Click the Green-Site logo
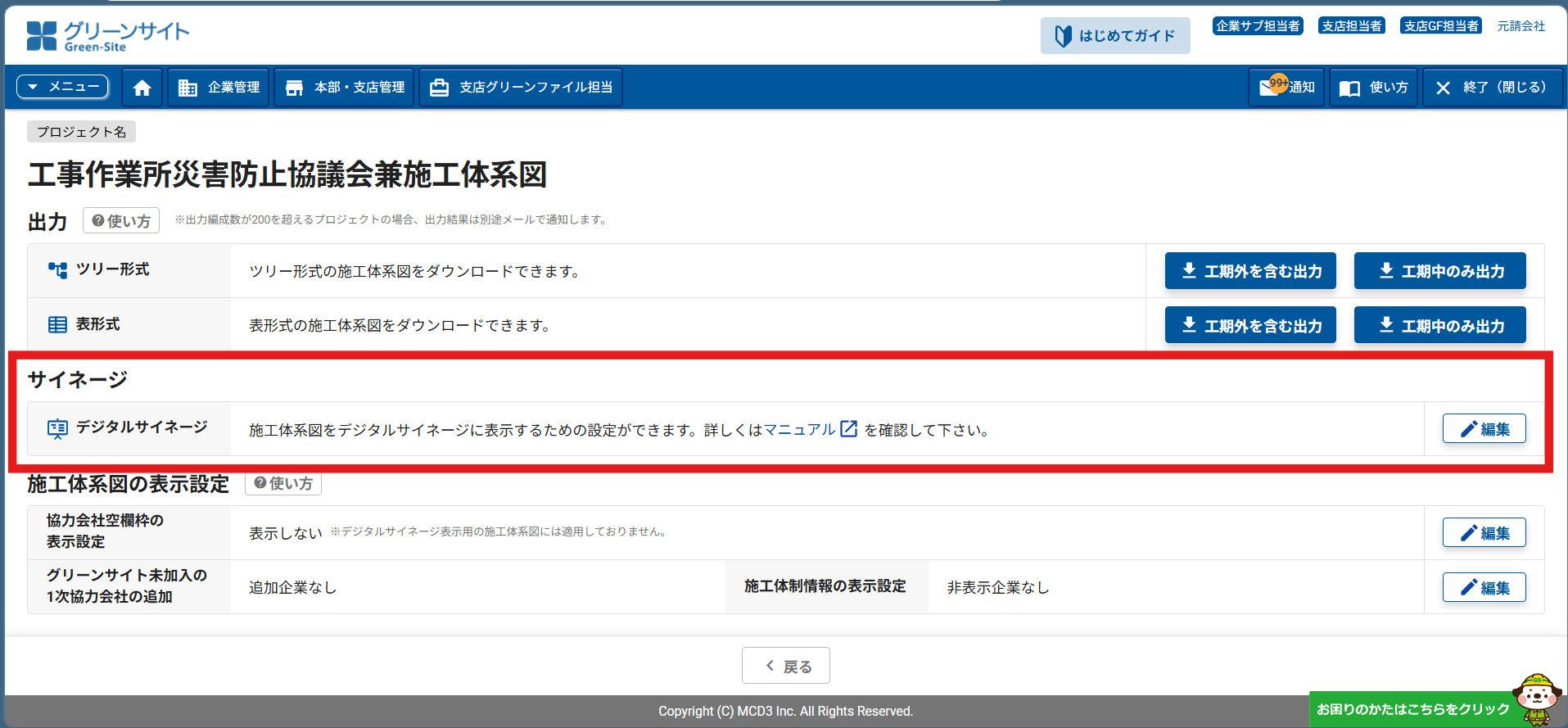 click(107, 36)
